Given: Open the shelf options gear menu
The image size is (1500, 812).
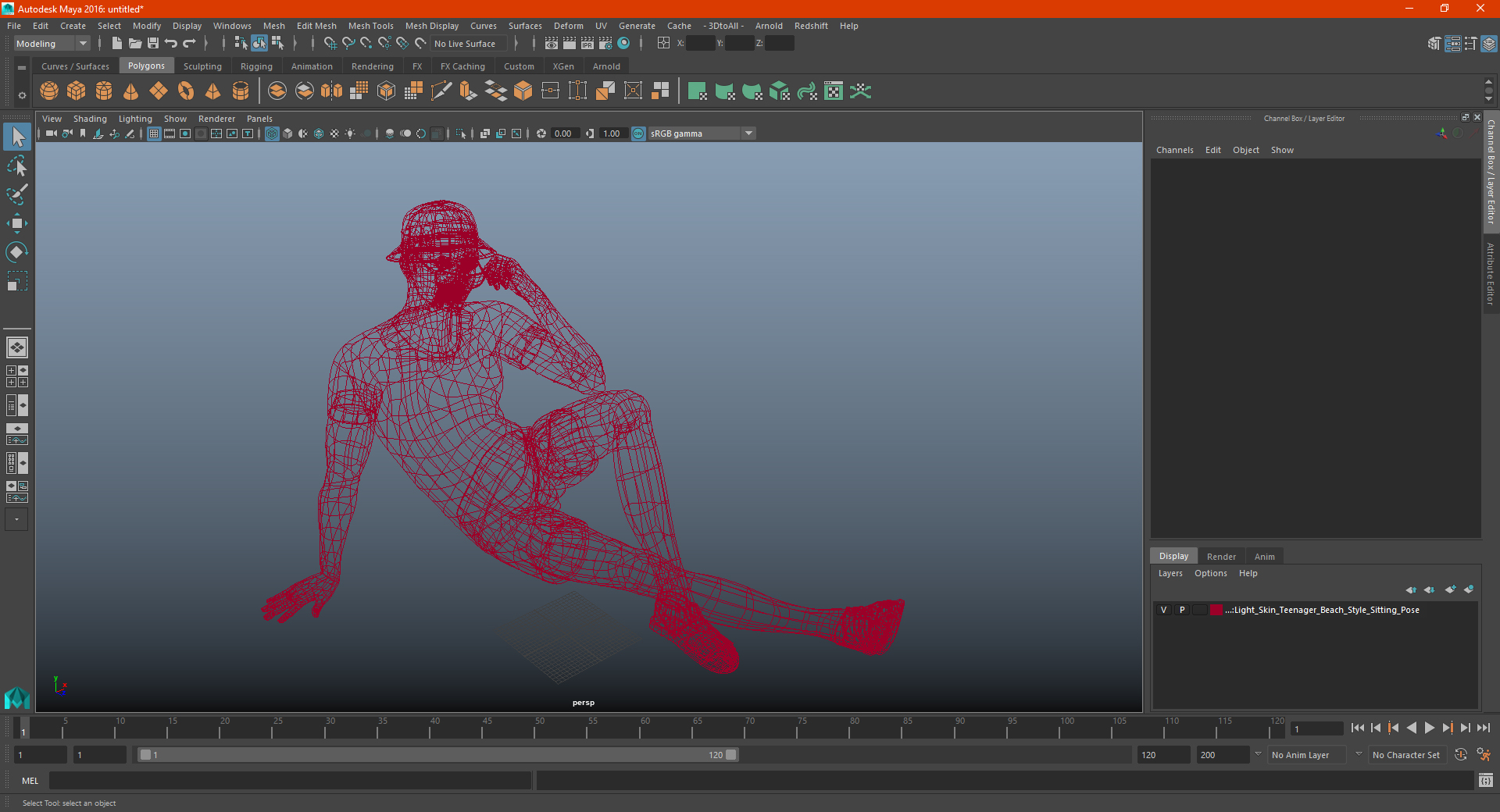Looking at the screenshot, I should (22, 95).
